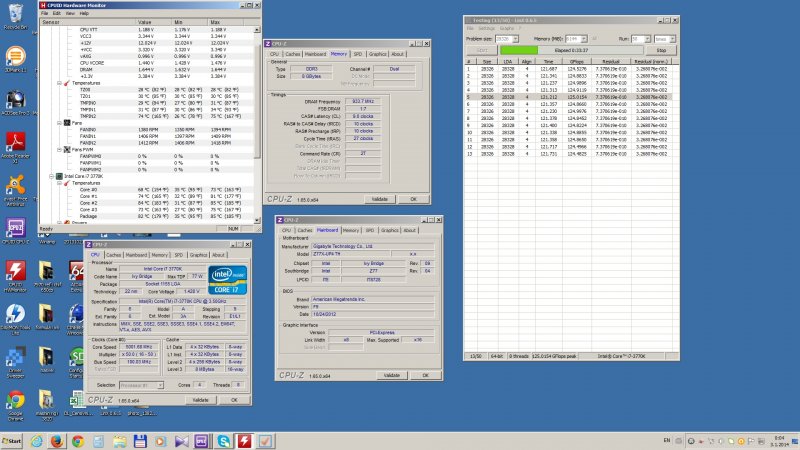800x450 pixels.
Task: Open the times unit dropdown in LinX
Action: [672, 39]
